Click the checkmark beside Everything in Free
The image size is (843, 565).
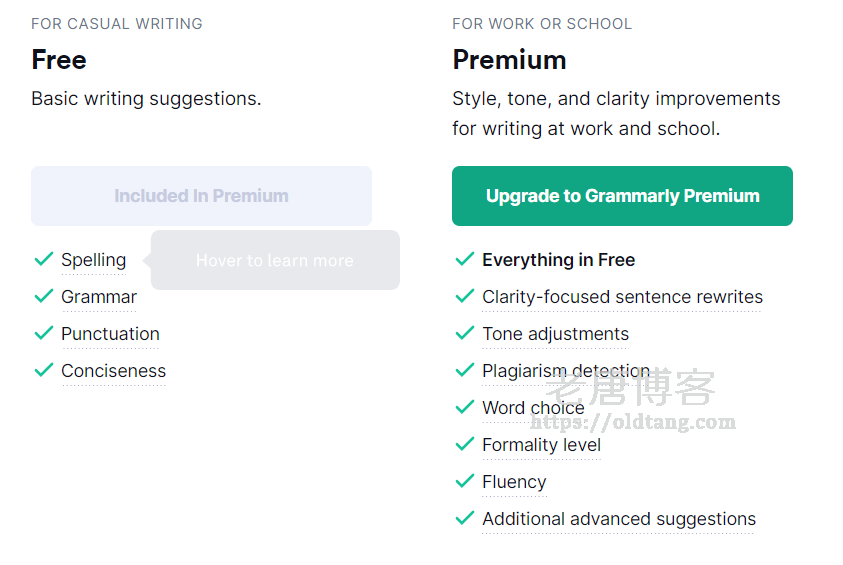tap(464, 259)
